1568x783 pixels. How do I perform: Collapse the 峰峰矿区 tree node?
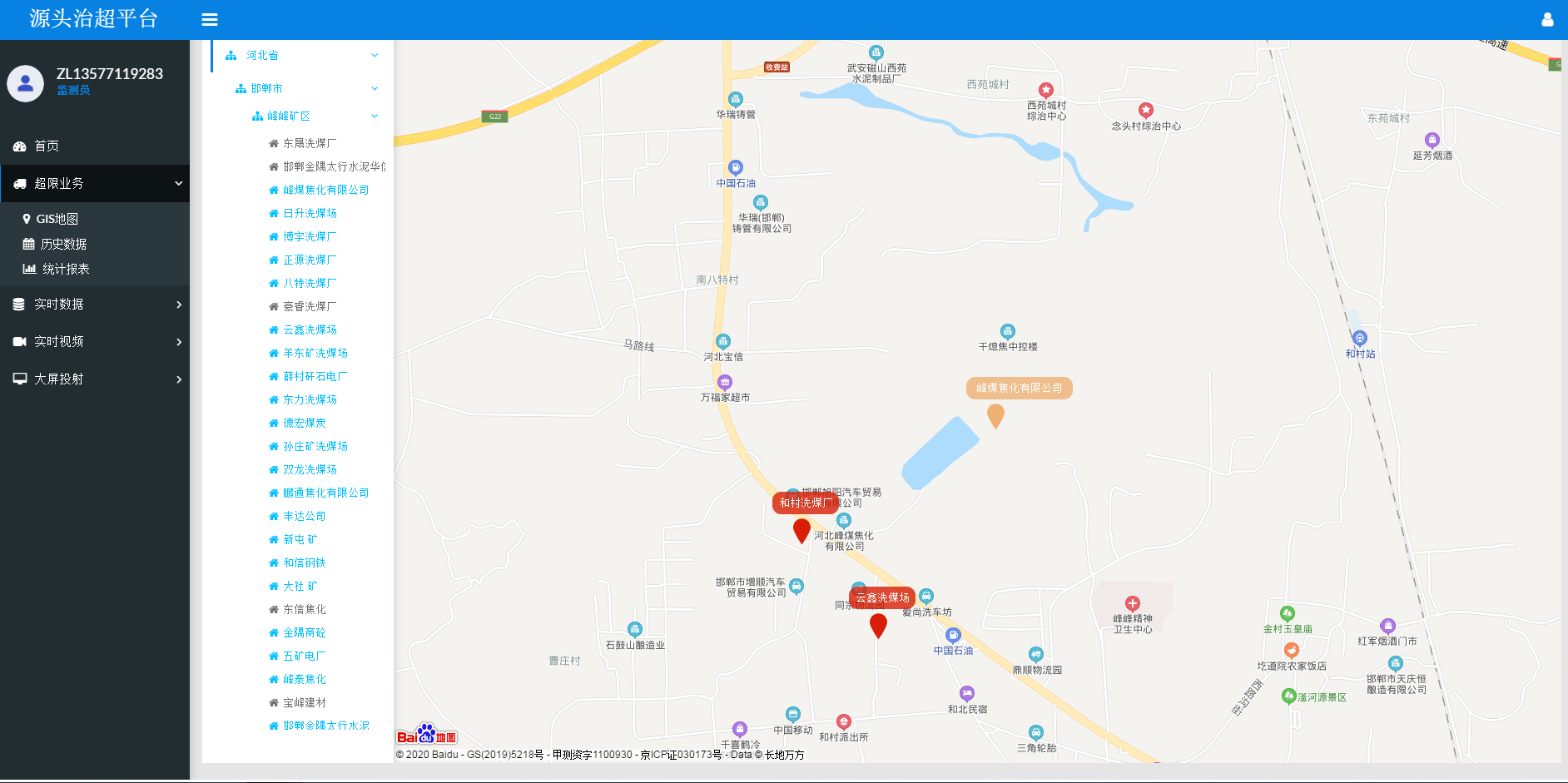tap(374, 116)
